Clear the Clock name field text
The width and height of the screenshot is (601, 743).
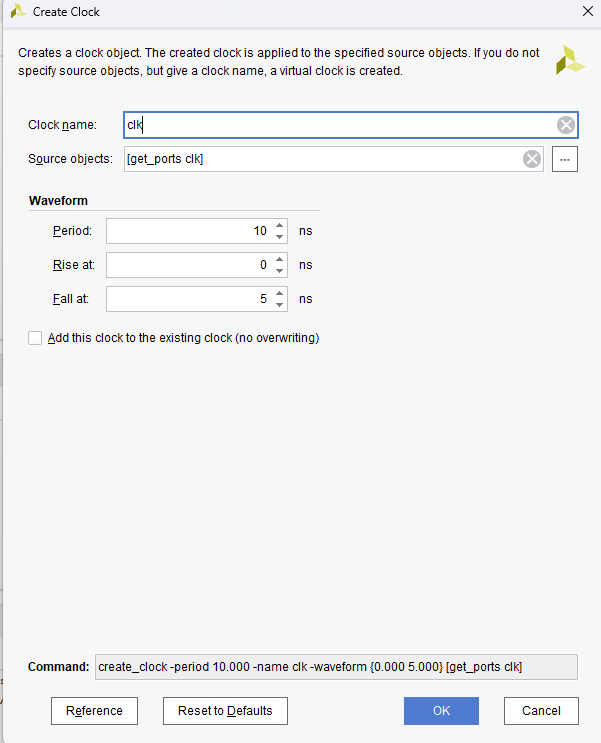[x=566, y=125]
